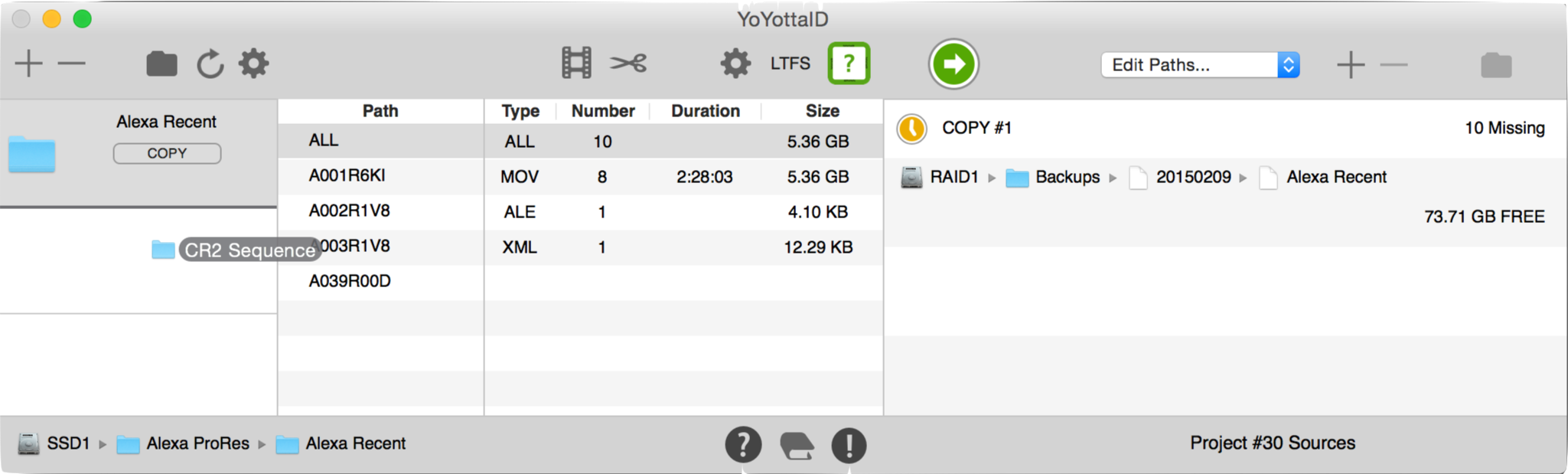Open the source folder toolbar icon
1568x474 pixels.
point(161,64)
